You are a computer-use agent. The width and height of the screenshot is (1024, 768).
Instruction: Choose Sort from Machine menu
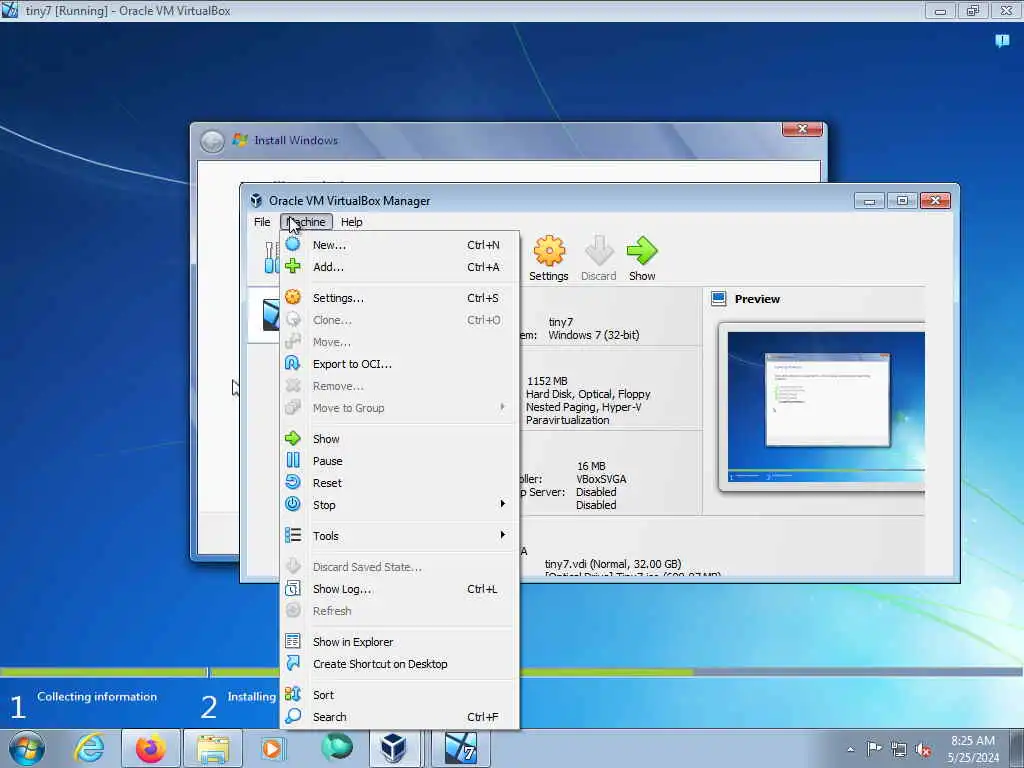coord(400,695)
